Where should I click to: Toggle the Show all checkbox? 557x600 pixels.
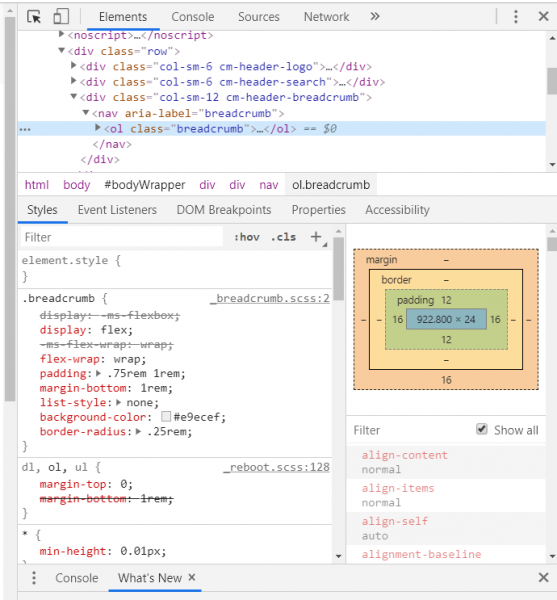(482, 429)
